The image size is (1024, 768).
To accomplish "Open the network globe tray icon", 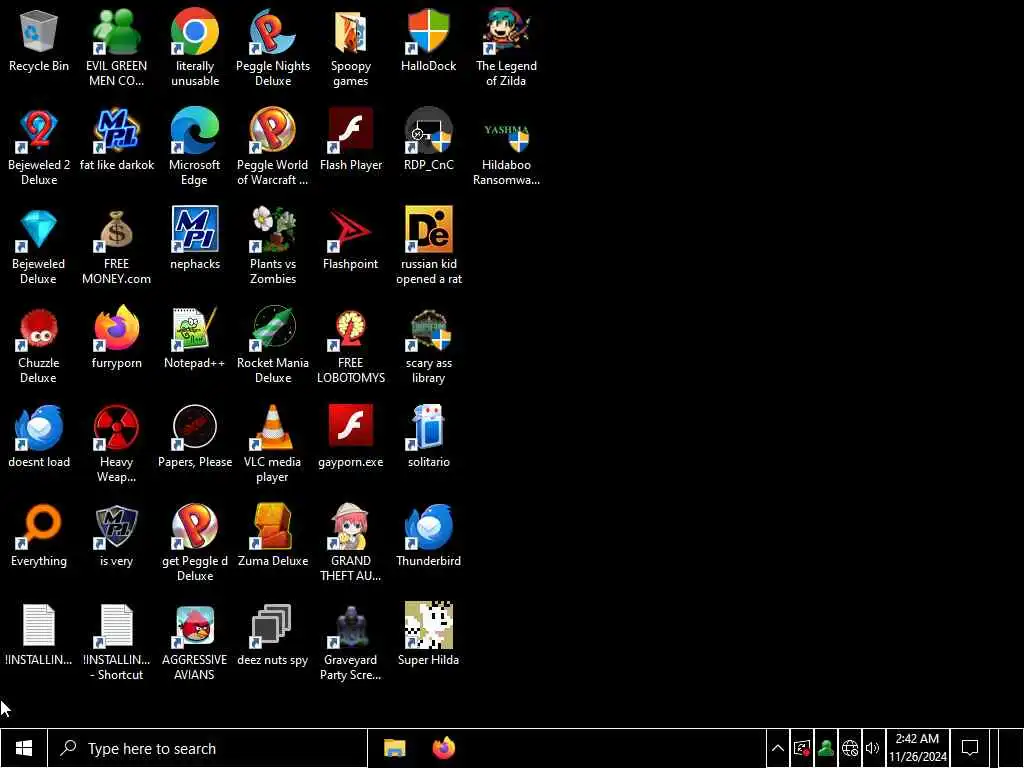I will pos(850,748).
